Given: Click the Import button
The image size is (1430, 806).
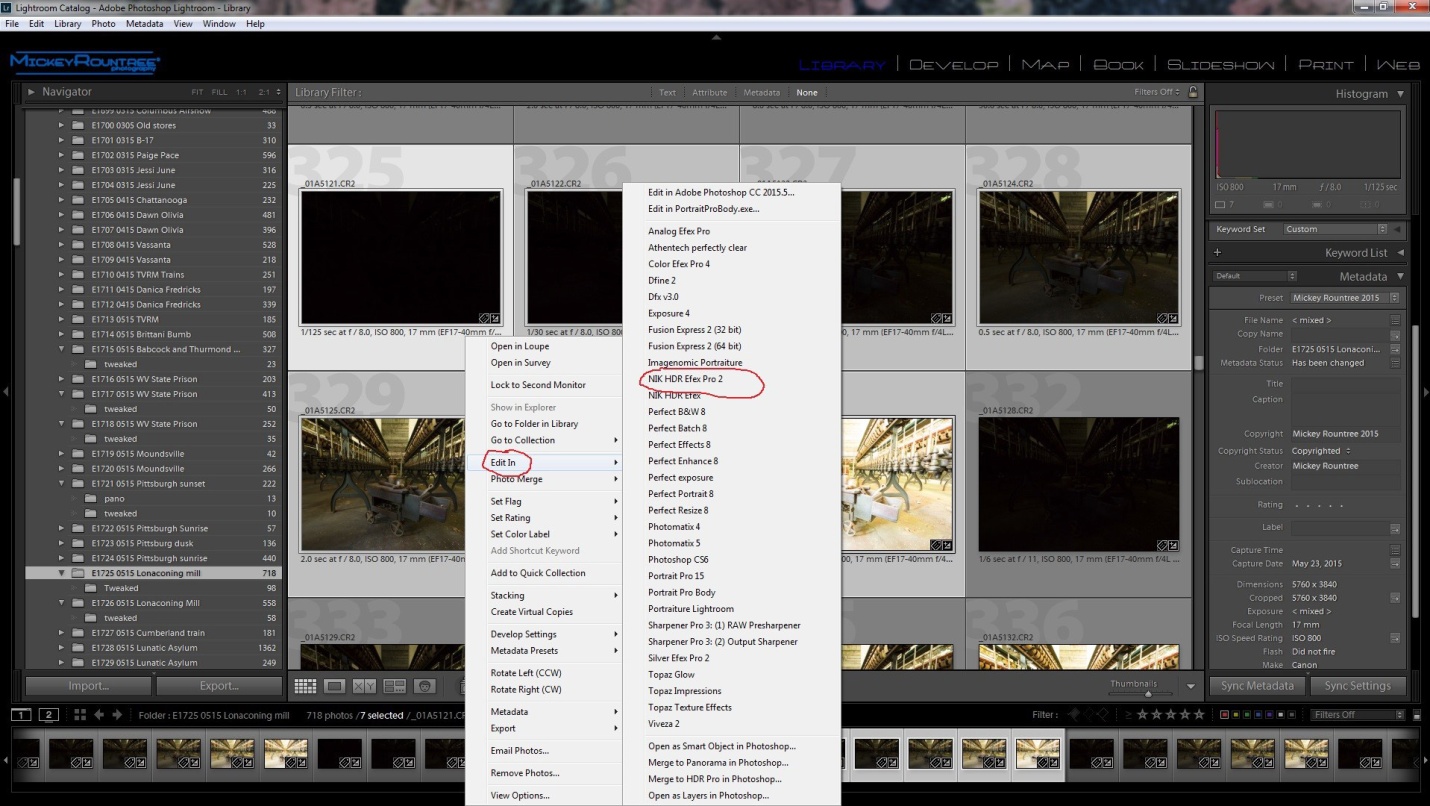Looking at the screenshot, I should point(88,686).
